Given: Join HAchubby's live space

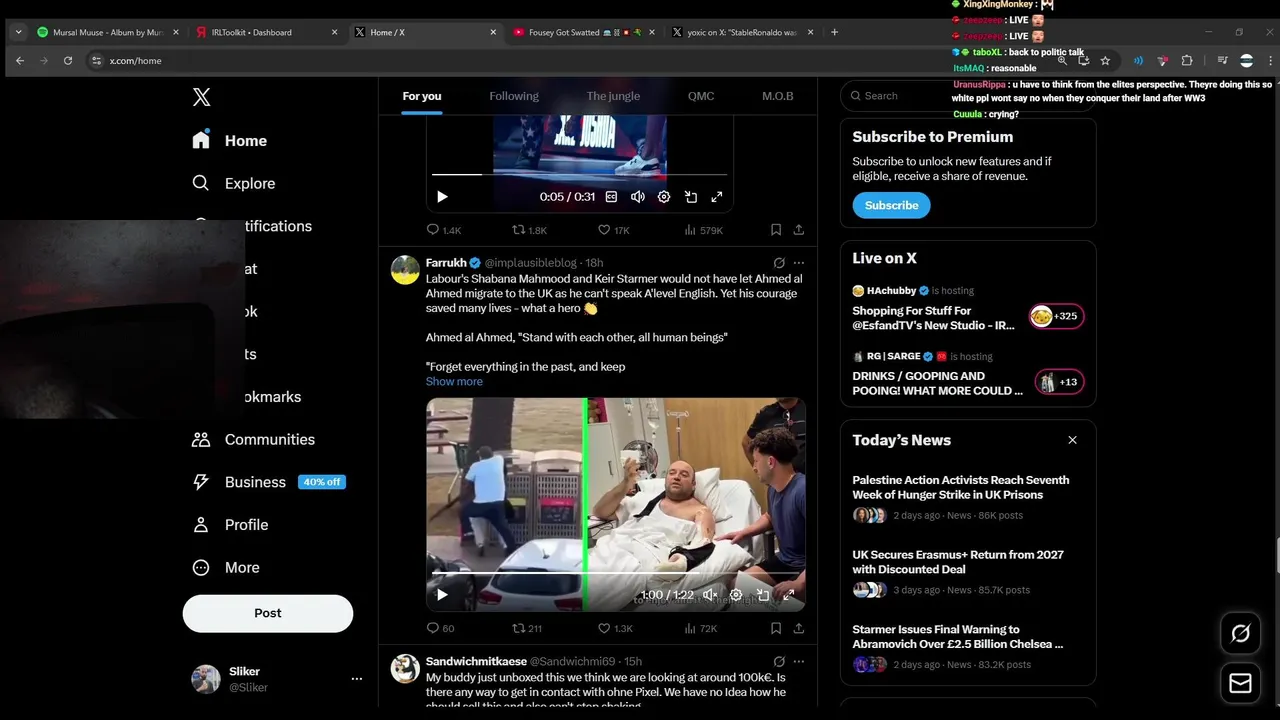Looking at the screenshot, I should point(968,309).
